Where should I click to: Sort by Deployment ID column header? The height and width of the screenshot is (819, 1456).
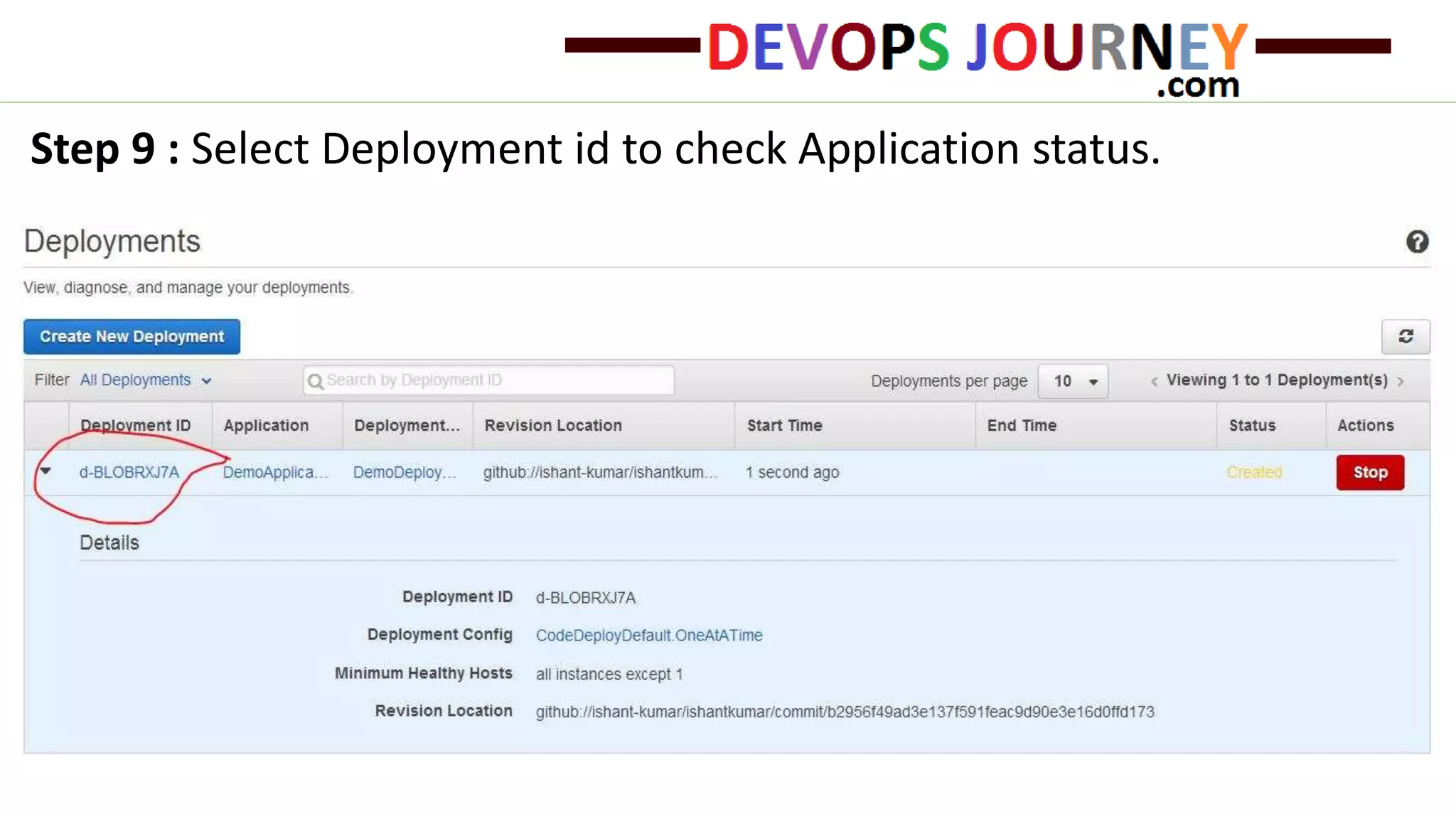click(x=135, y=425)
